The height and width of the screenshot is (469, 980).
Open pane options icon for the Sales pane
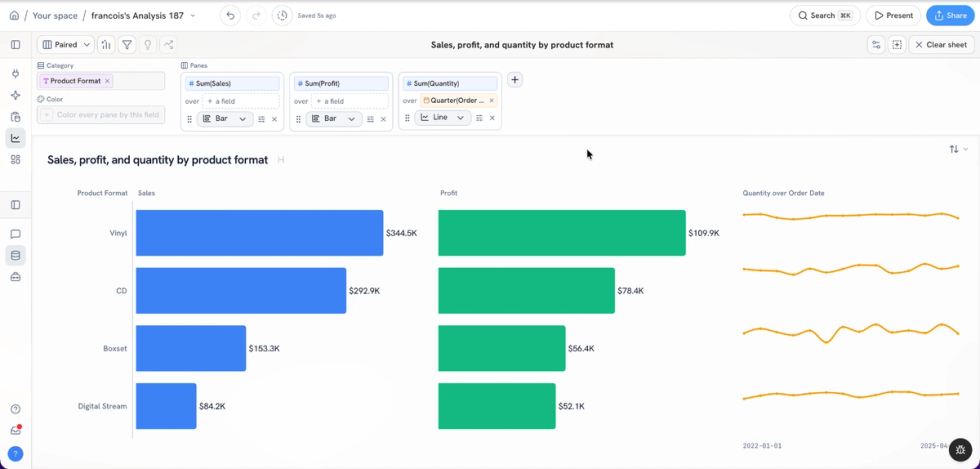[262, 119]
